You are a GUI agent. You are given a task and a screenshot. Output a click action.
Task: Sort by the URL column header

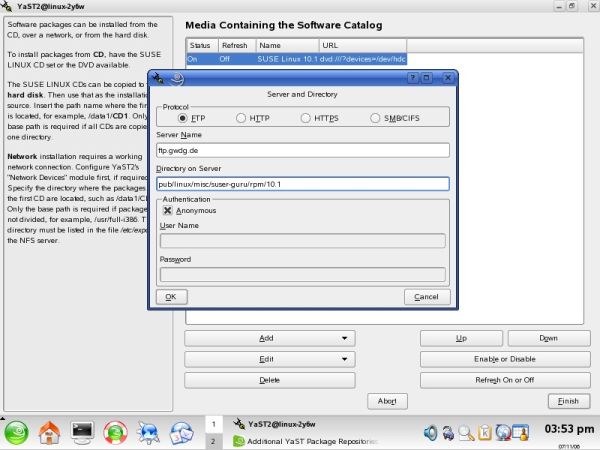[x=363, y=46]
